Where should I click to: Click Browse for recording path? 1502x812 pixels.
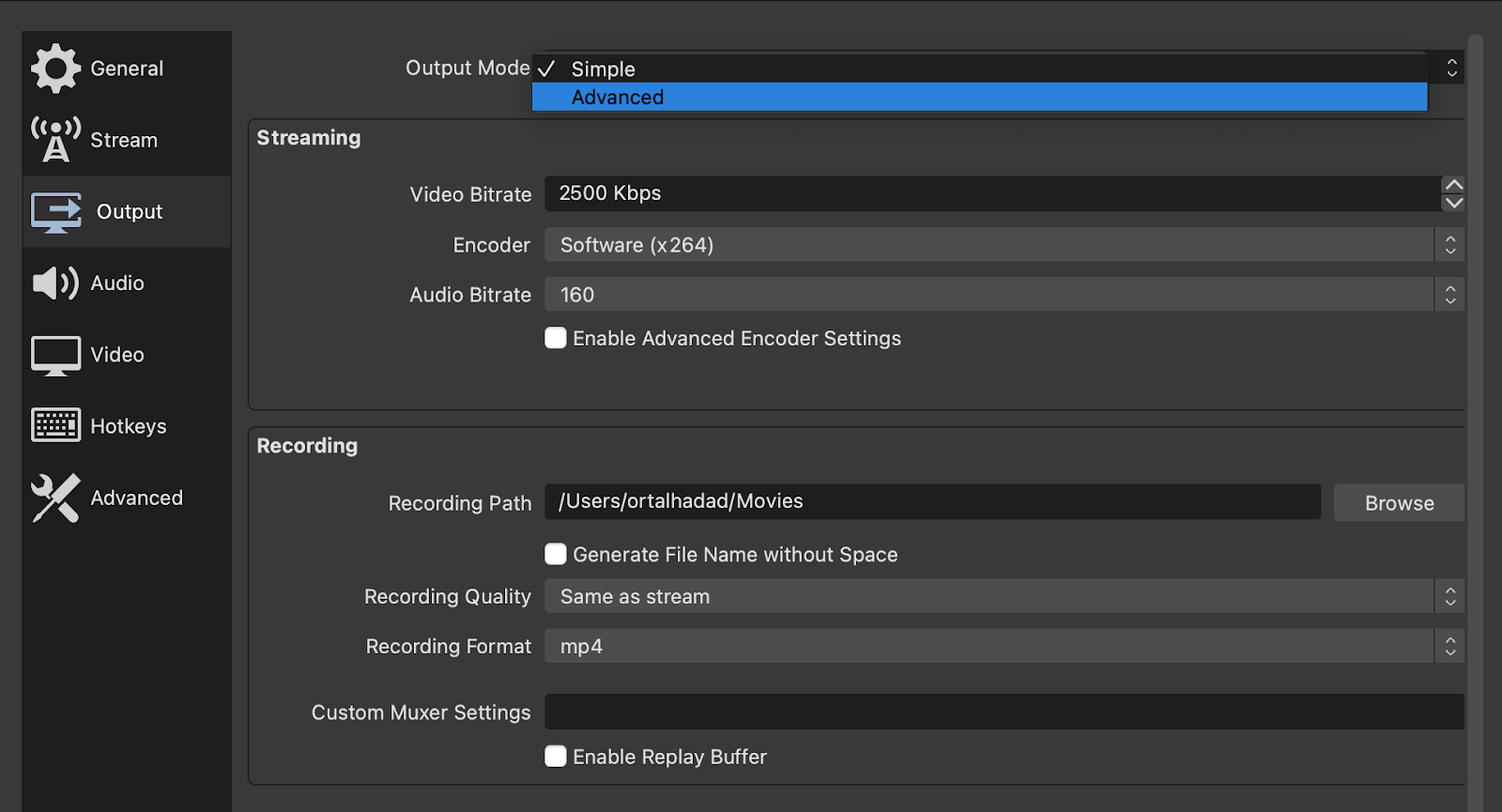pyautogui.click(x=1399, y=503)
